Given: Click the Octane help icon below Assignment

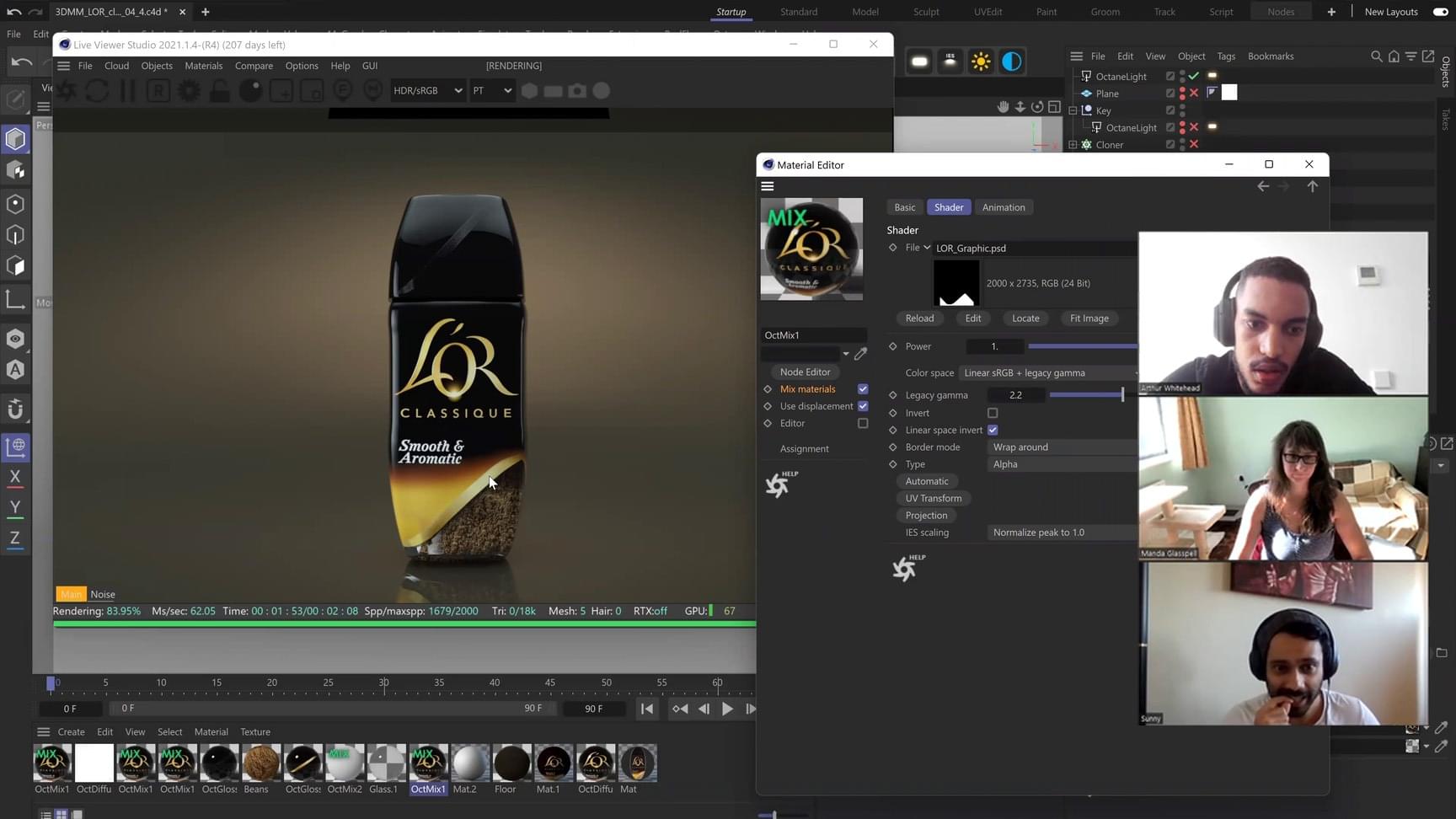Looking at the screenshot, I should tap(779, 484).
